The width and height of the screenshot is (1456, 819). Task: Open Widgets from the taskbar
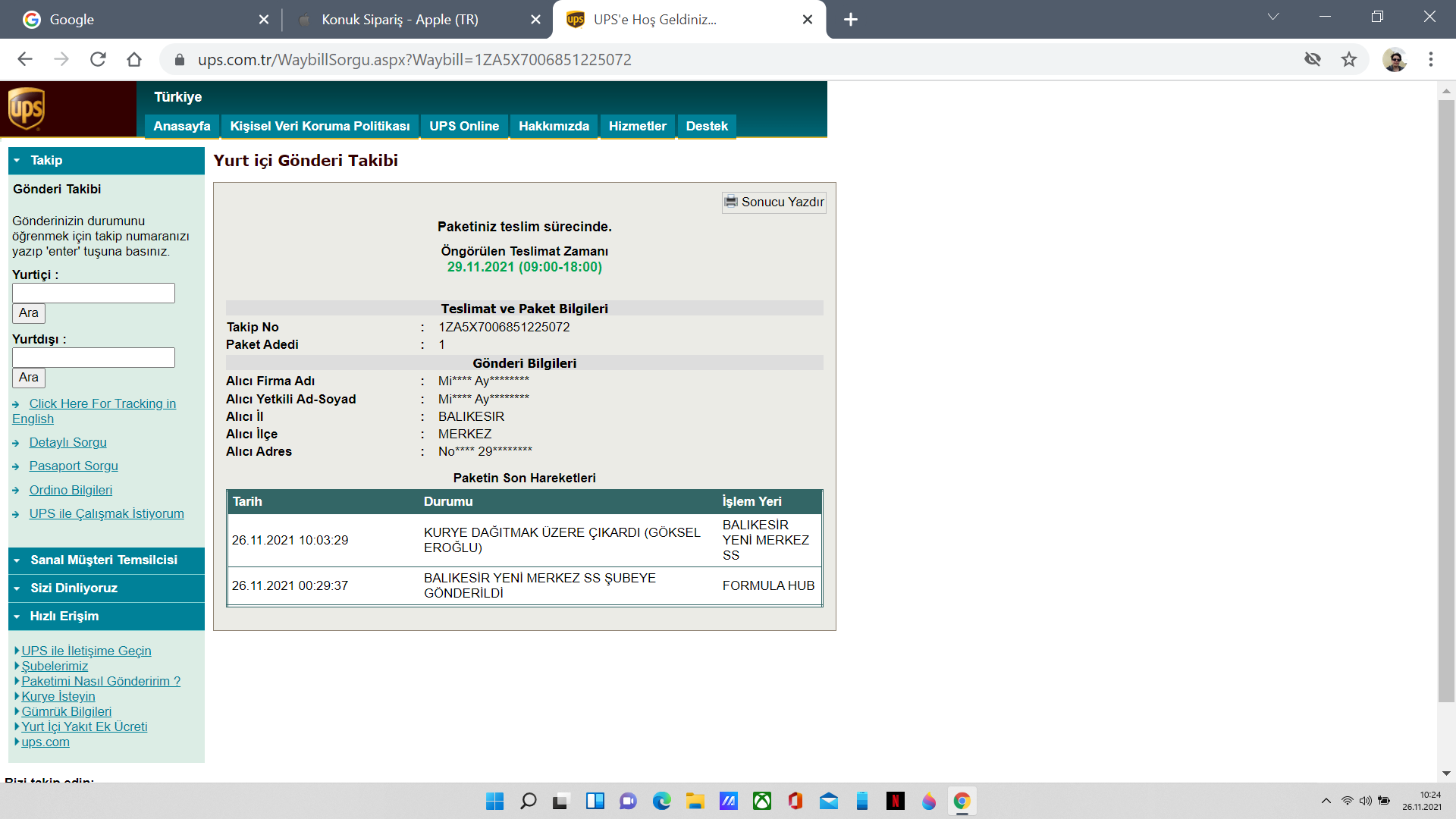595,802
